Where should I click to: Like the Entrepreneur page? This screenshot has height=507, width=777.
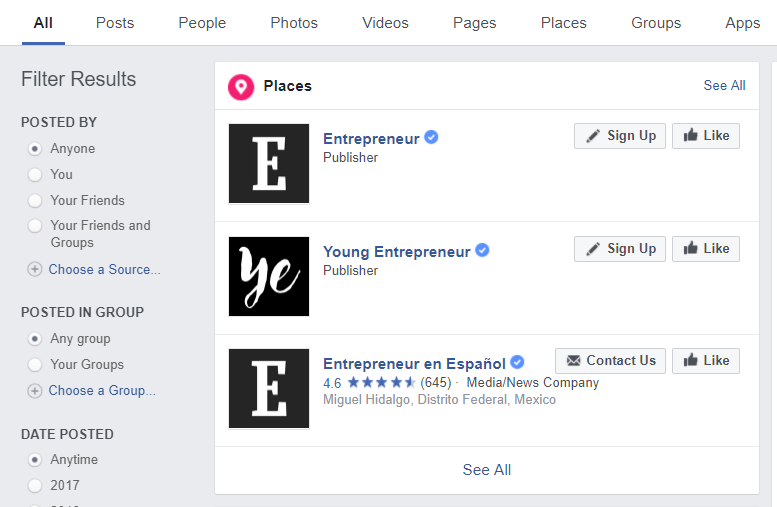[706, 136]
